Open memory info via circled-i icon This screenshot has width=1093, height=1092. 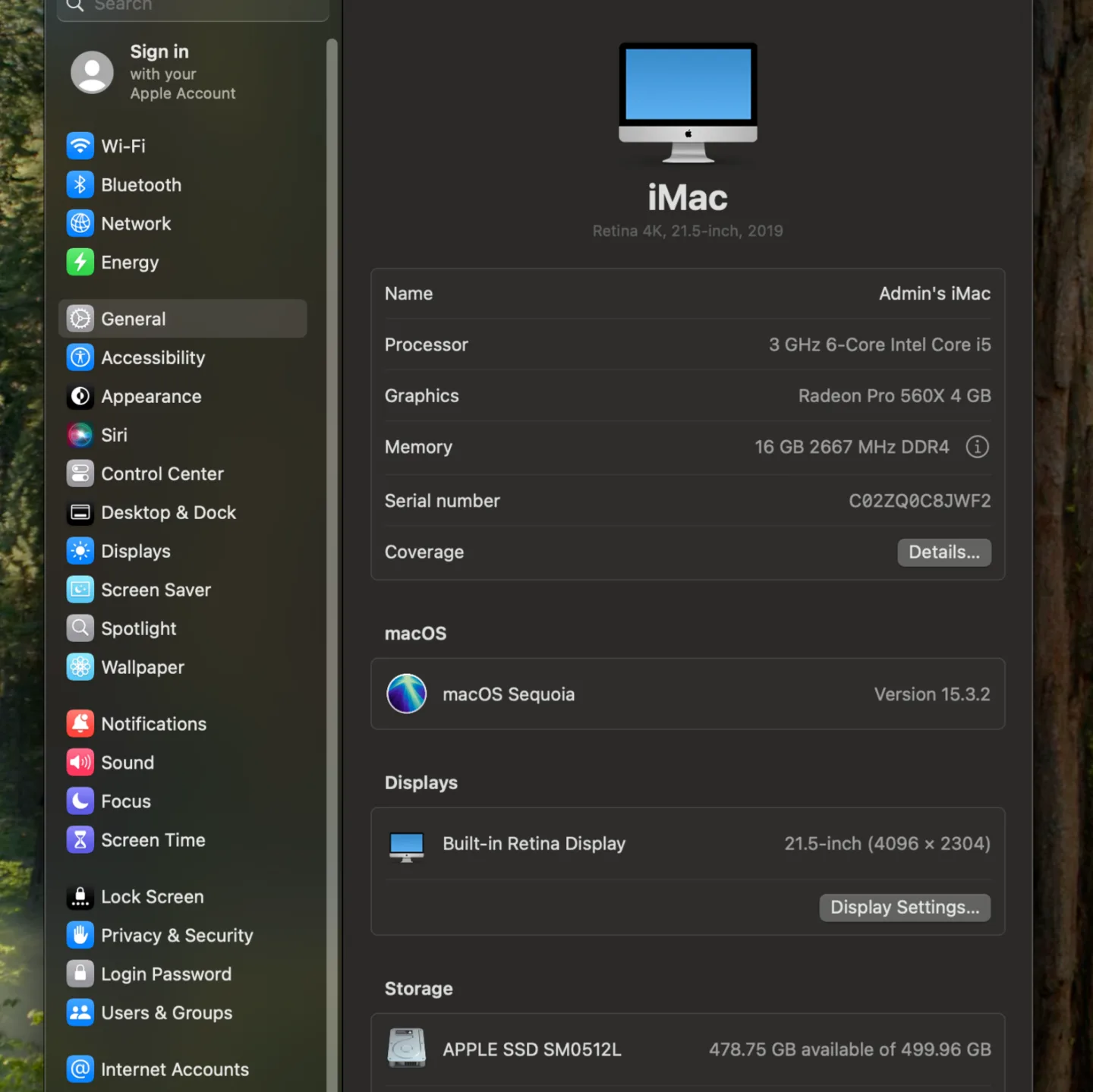tap(977, 447)
